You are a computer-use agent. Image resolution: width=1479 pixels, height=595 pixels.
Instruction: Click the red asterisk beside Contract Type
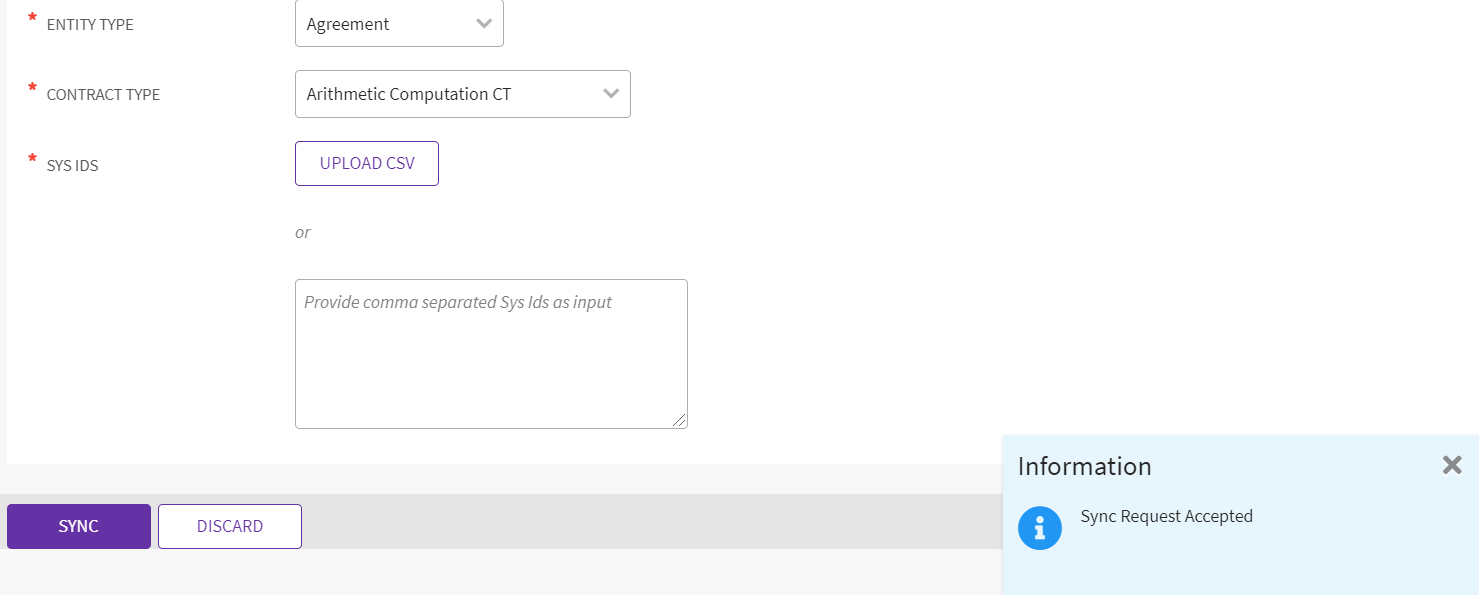32,89
